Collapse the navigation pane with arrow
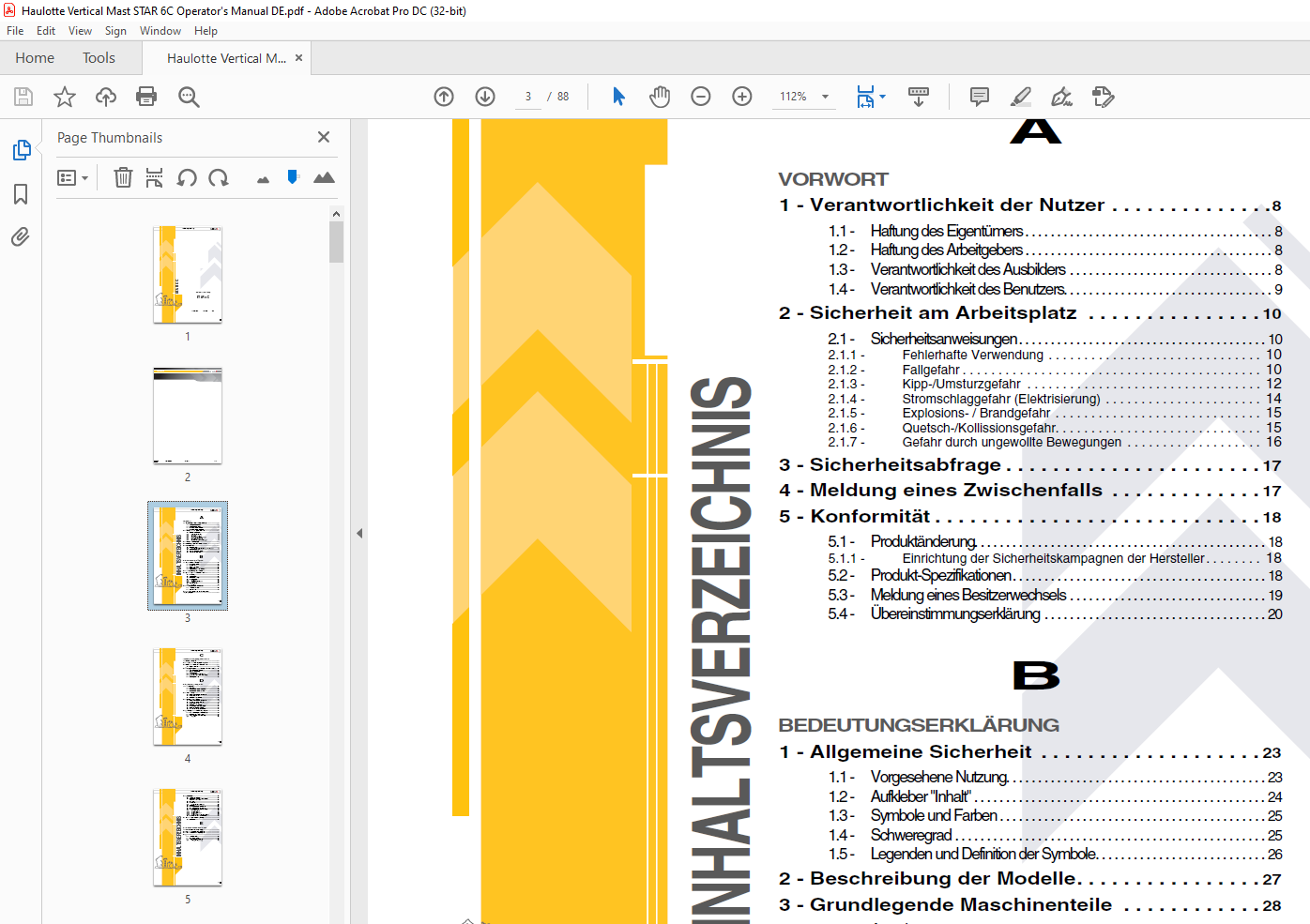Screen dimensions: 1310x924 (x=359, y=533)
